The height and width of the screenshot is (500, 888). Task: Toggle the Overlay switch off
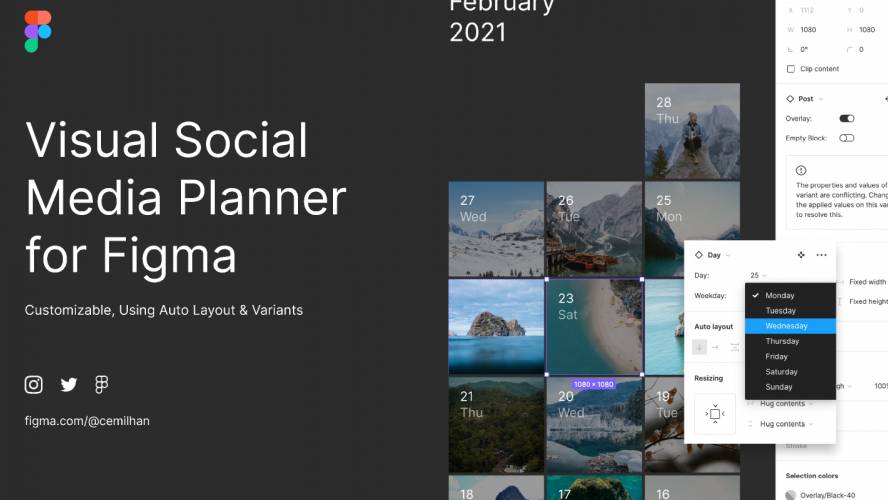point(847,118)
